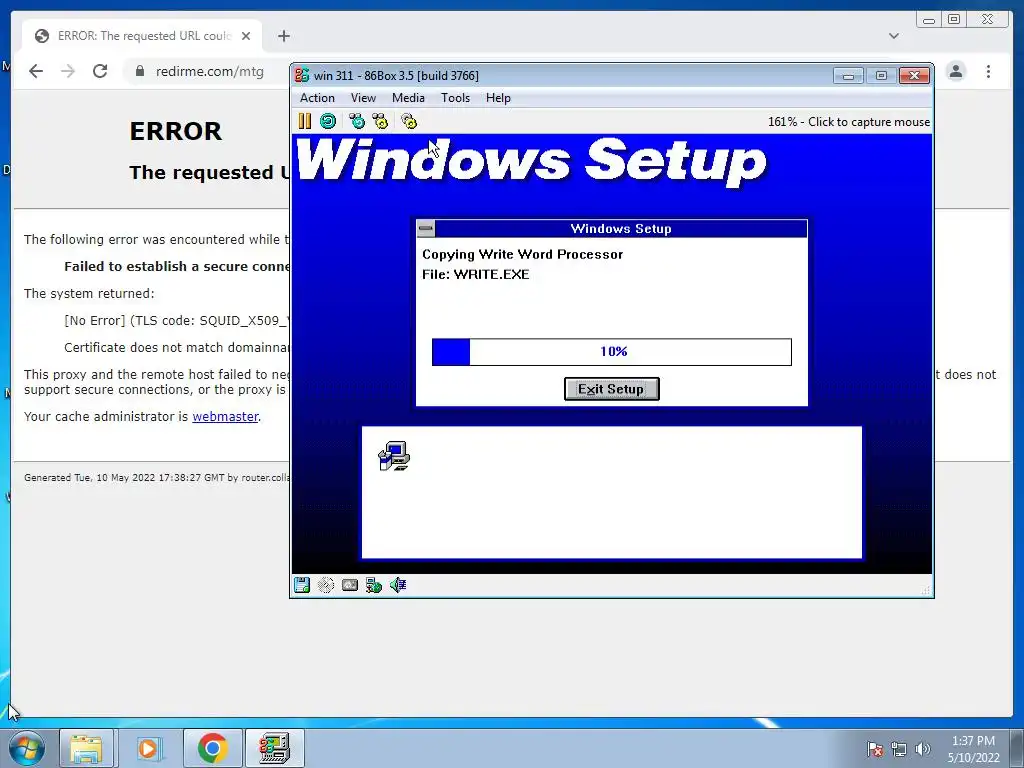Click the floppy disk status icon
Image resolution: width=1024 pixels, height=768 pixels.
click(x=302, y=584)
